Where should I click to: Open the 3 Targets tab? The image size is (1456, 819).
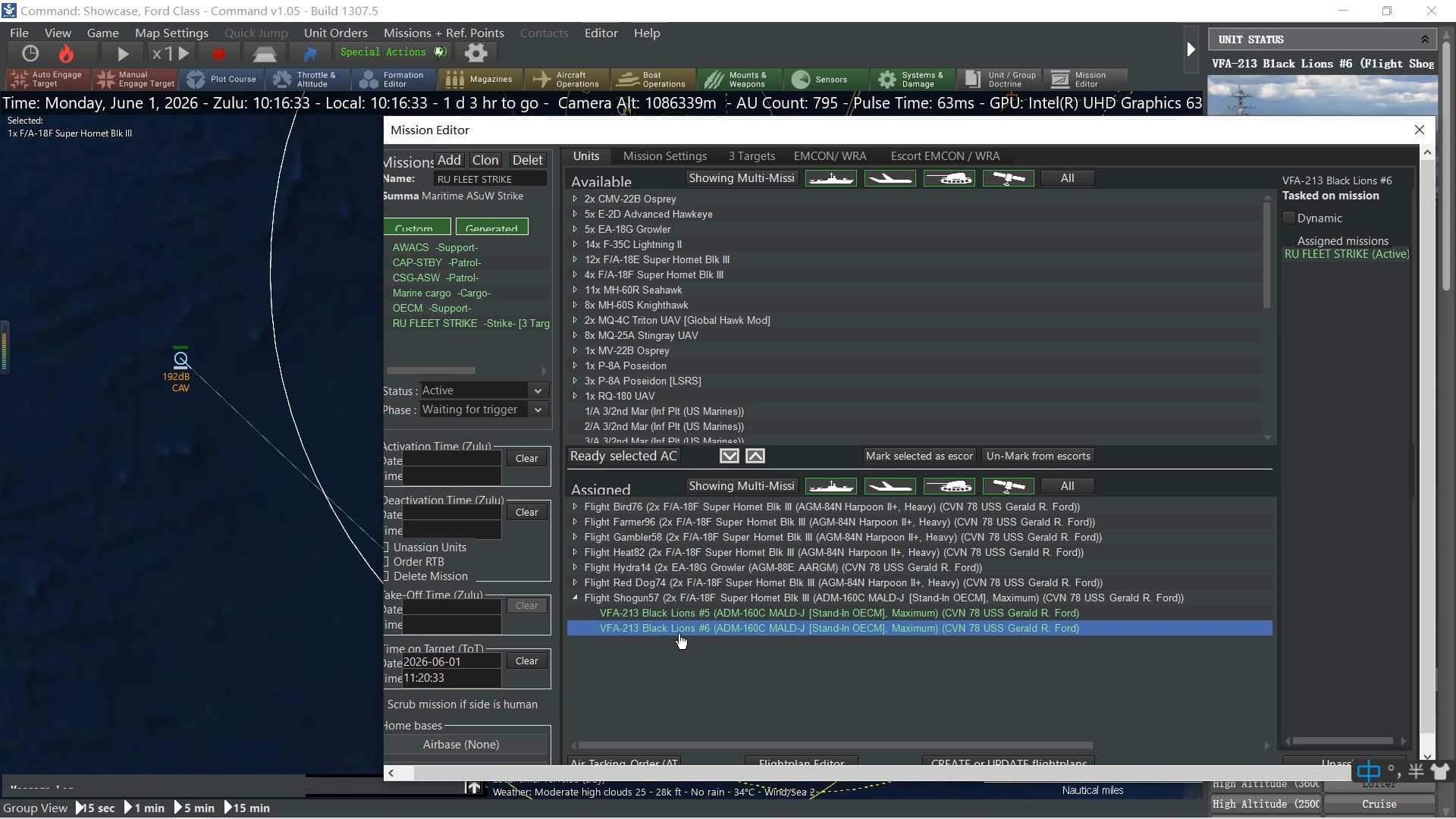click(x=752, y=156)
